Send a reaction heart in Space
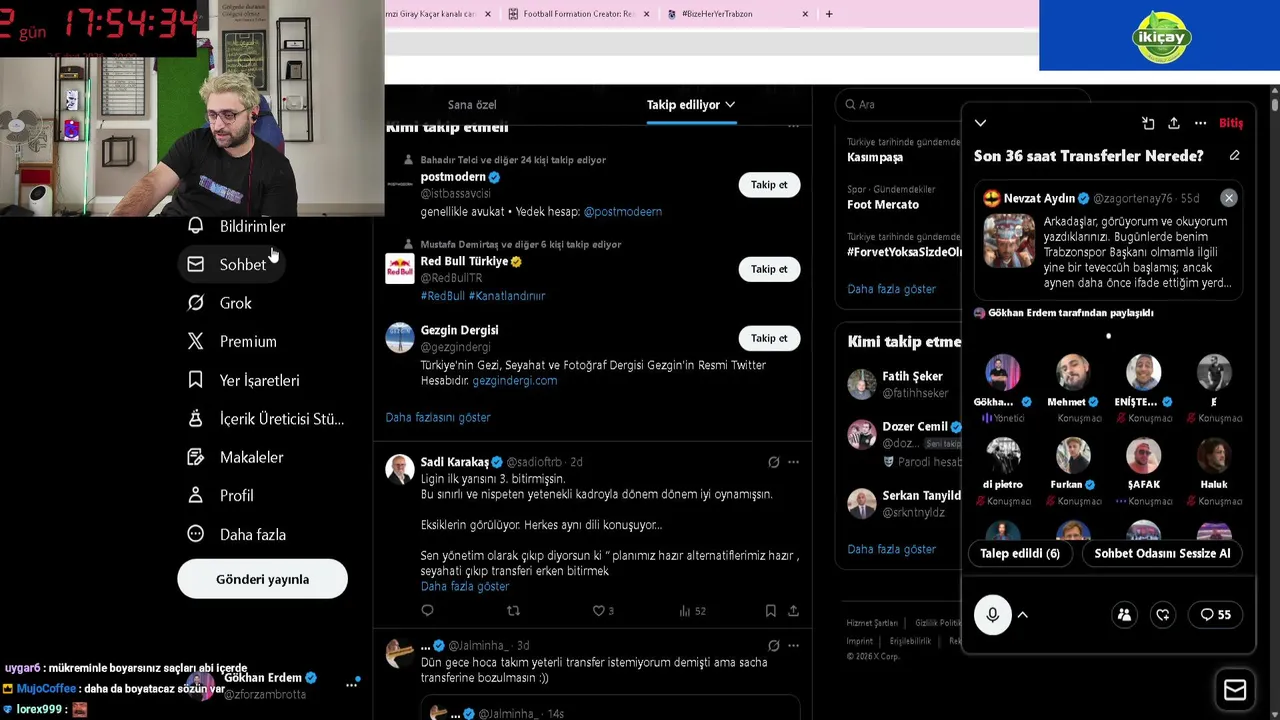The width and height of the screenshot is (1280, 720). point(1163,615)
